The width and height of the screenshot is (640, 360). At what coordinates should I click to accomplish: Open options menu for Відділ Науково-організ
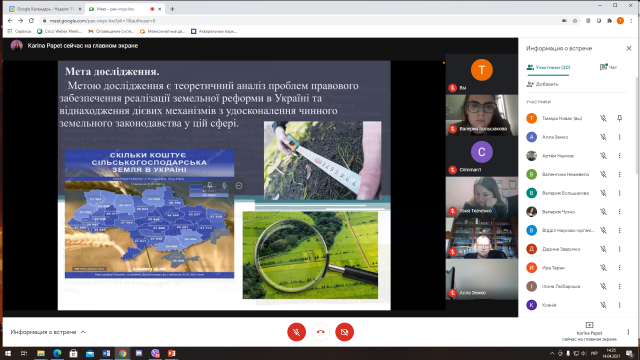coord(619,230)
